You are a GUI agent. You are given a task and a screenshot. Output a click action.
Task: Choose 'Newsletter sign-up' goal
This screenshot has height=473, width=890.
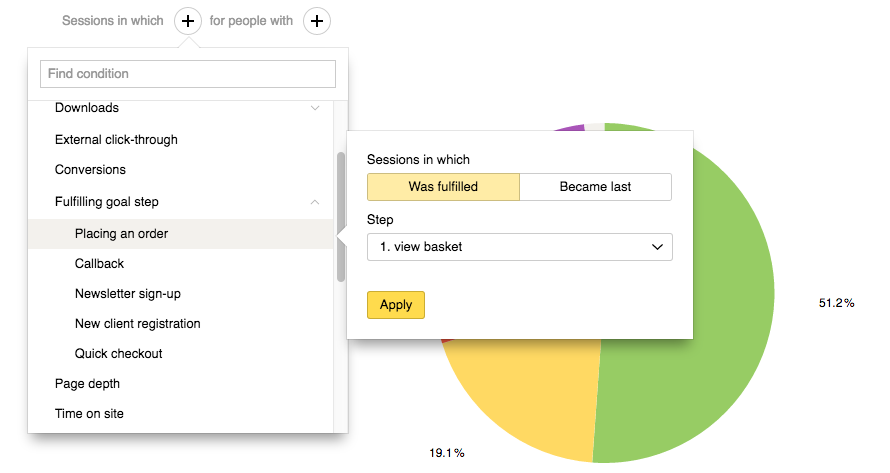(x=127, y=294)
